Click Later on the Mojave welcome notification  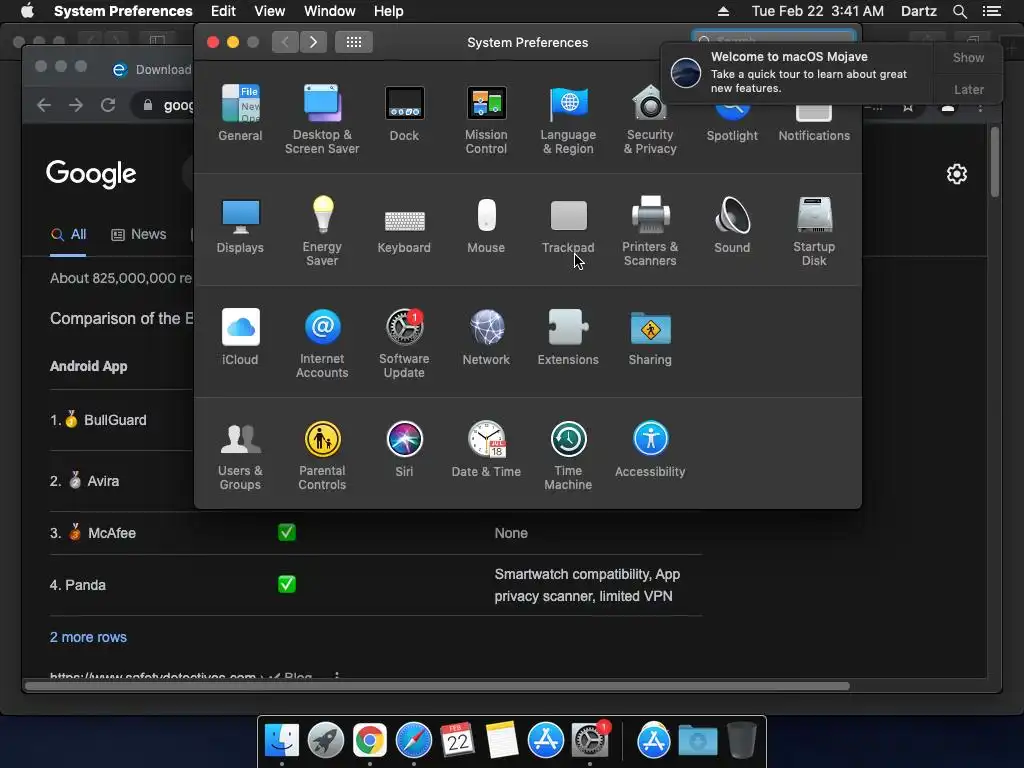[968, 89]
